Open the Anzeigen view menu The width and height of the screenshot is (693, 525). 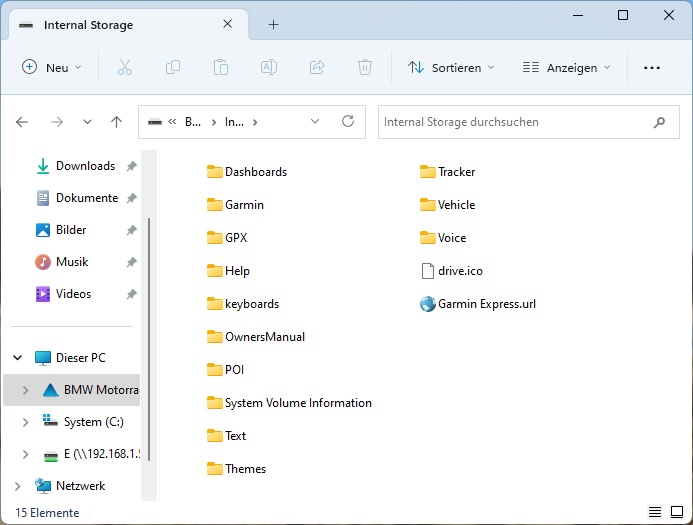tap(566, 67)
